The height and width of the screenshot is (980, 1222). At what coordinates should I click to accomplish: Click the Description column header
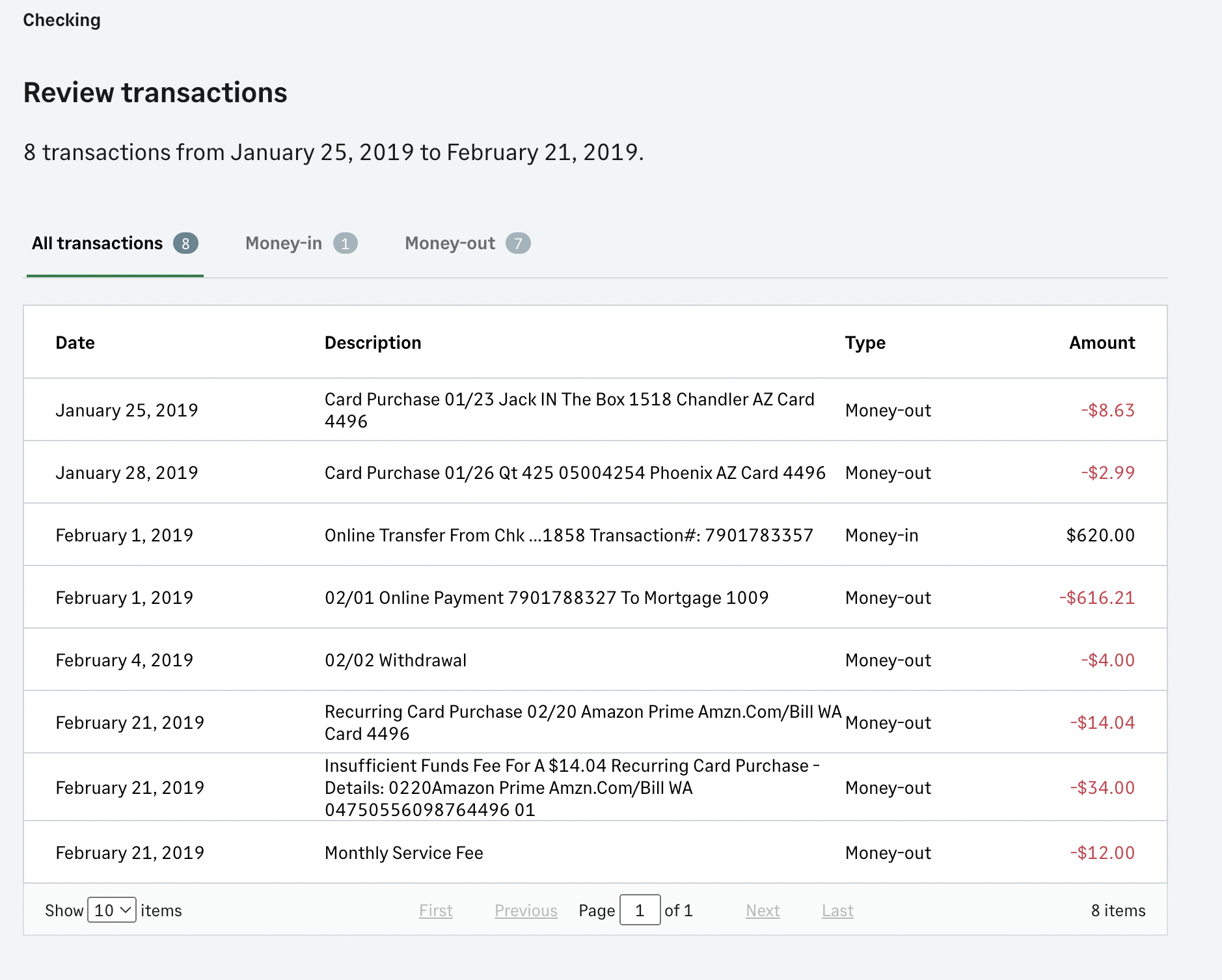pos(372,342)
